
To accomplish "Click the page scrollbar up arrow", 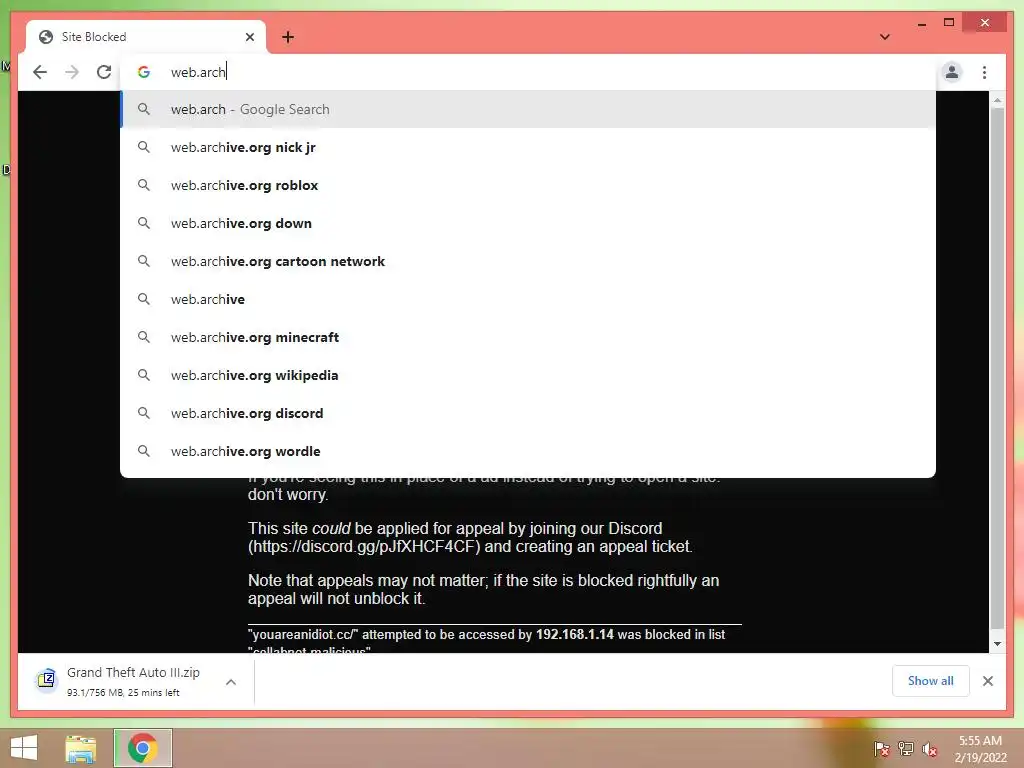I will point(997,100).
